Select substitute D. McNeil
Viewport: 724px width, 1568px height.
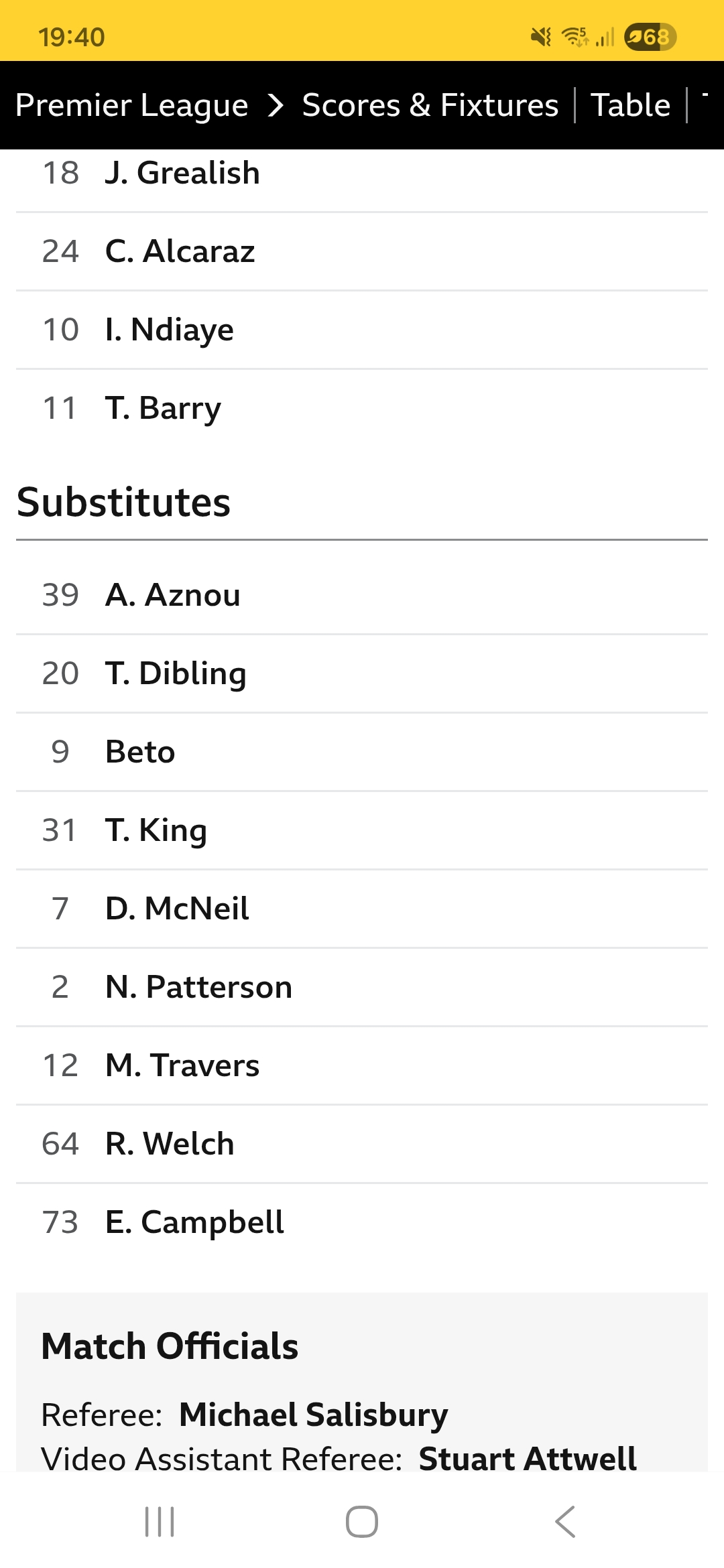177,909
